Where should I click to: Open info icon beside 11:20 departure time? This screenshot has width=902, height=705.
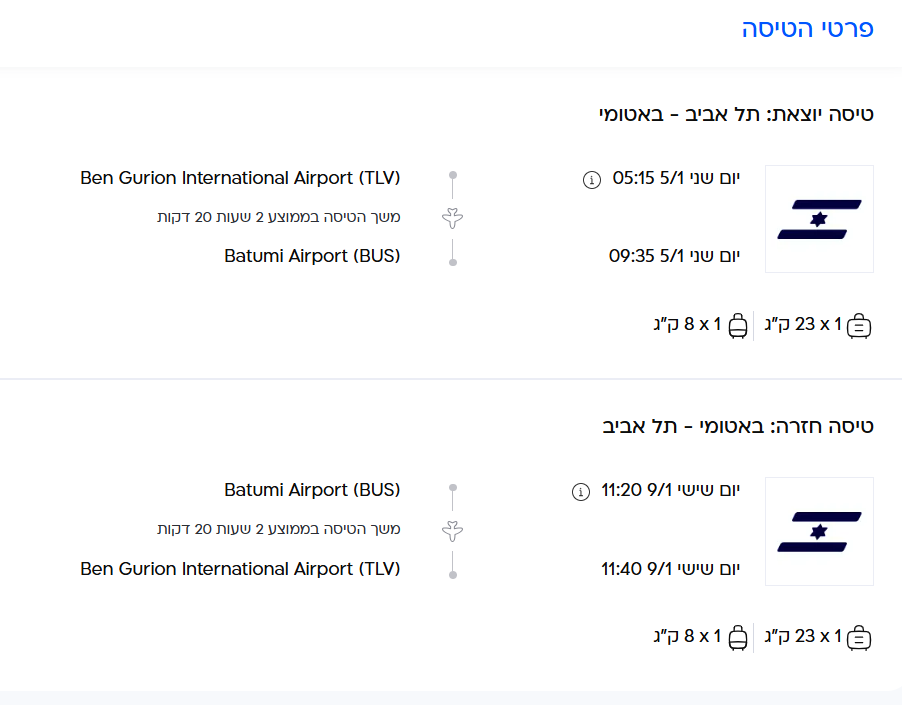(x=580, y=492)
